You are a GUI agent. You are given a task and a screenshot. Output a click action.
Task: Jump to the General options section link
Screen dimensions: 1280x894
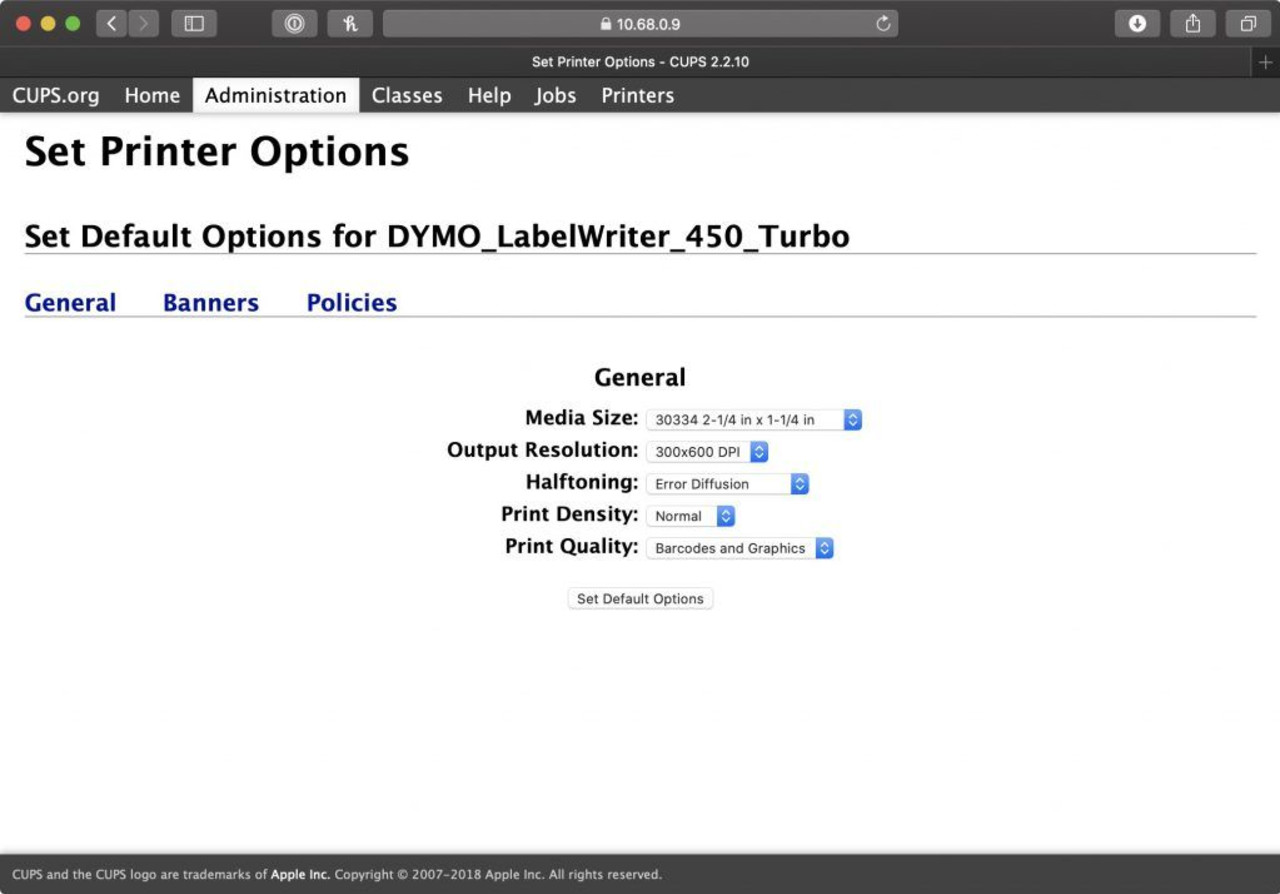coord(70,302)
